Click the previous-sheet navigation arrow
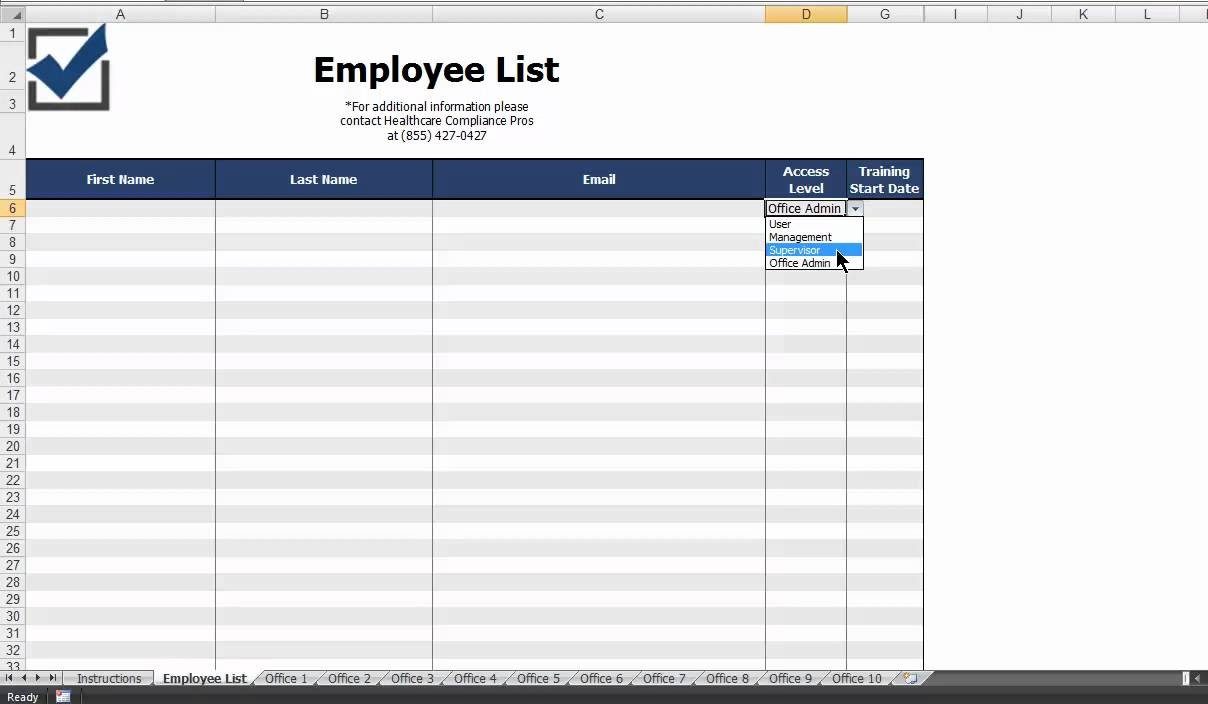The image size is (1208, 704). point(24,678)
